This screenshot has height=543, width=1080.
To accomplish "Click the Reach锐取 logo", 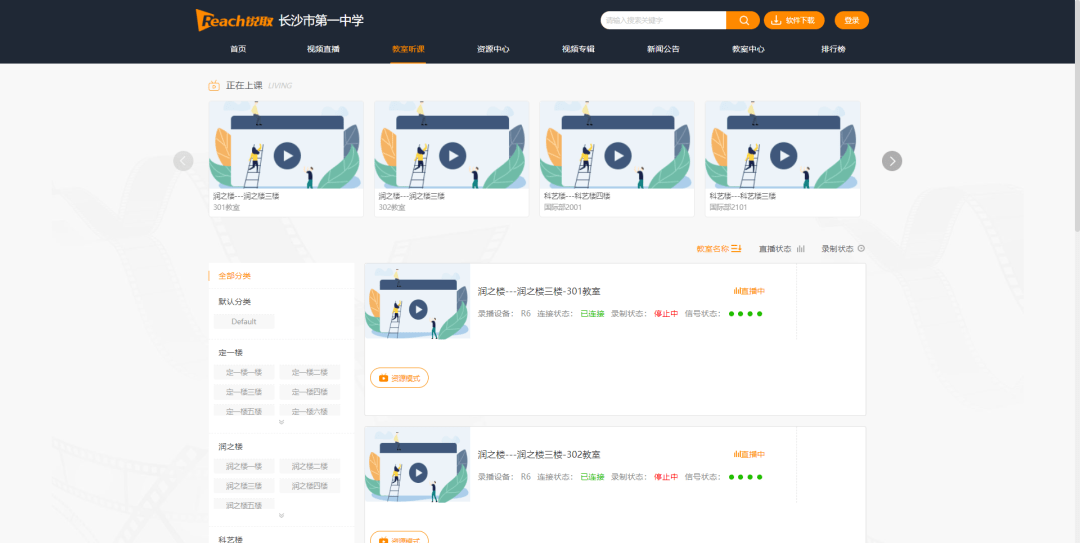I will [x=234, y=20].
